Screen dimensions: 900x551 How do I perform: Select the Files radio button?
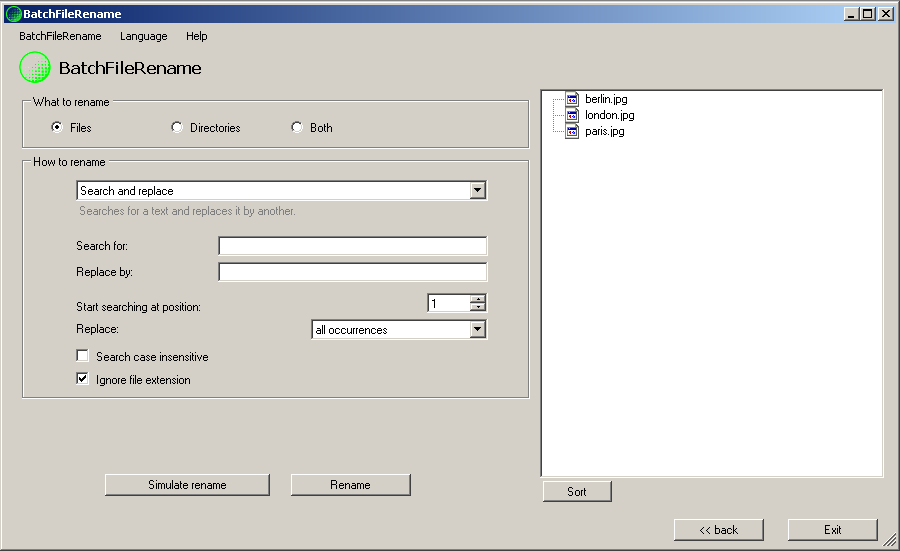(x=57, y=127)
